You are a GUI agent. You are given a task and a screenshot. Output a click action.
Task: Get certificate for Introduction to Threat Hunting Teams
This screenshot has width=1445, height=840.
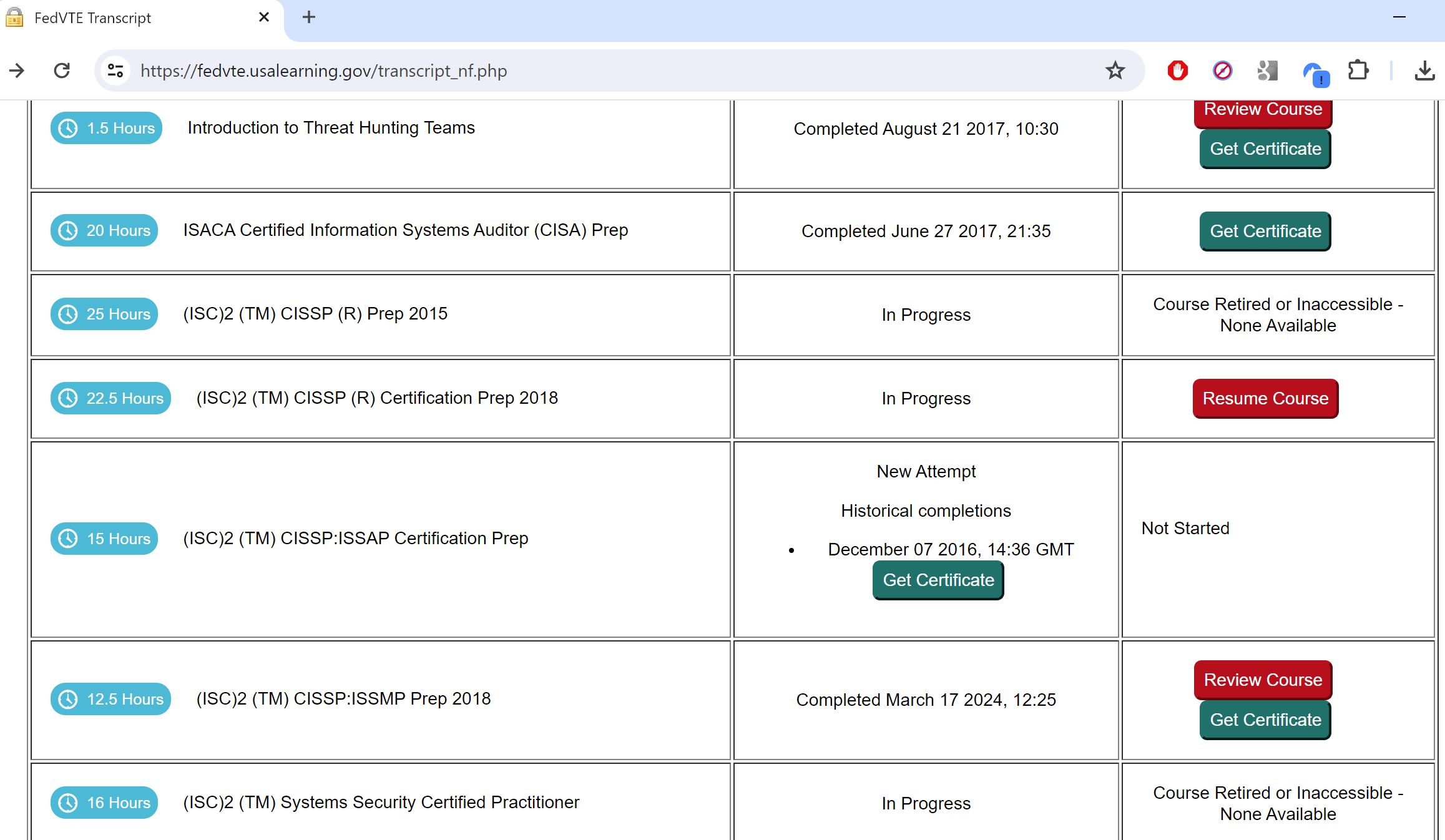[x=1265, y=149]
